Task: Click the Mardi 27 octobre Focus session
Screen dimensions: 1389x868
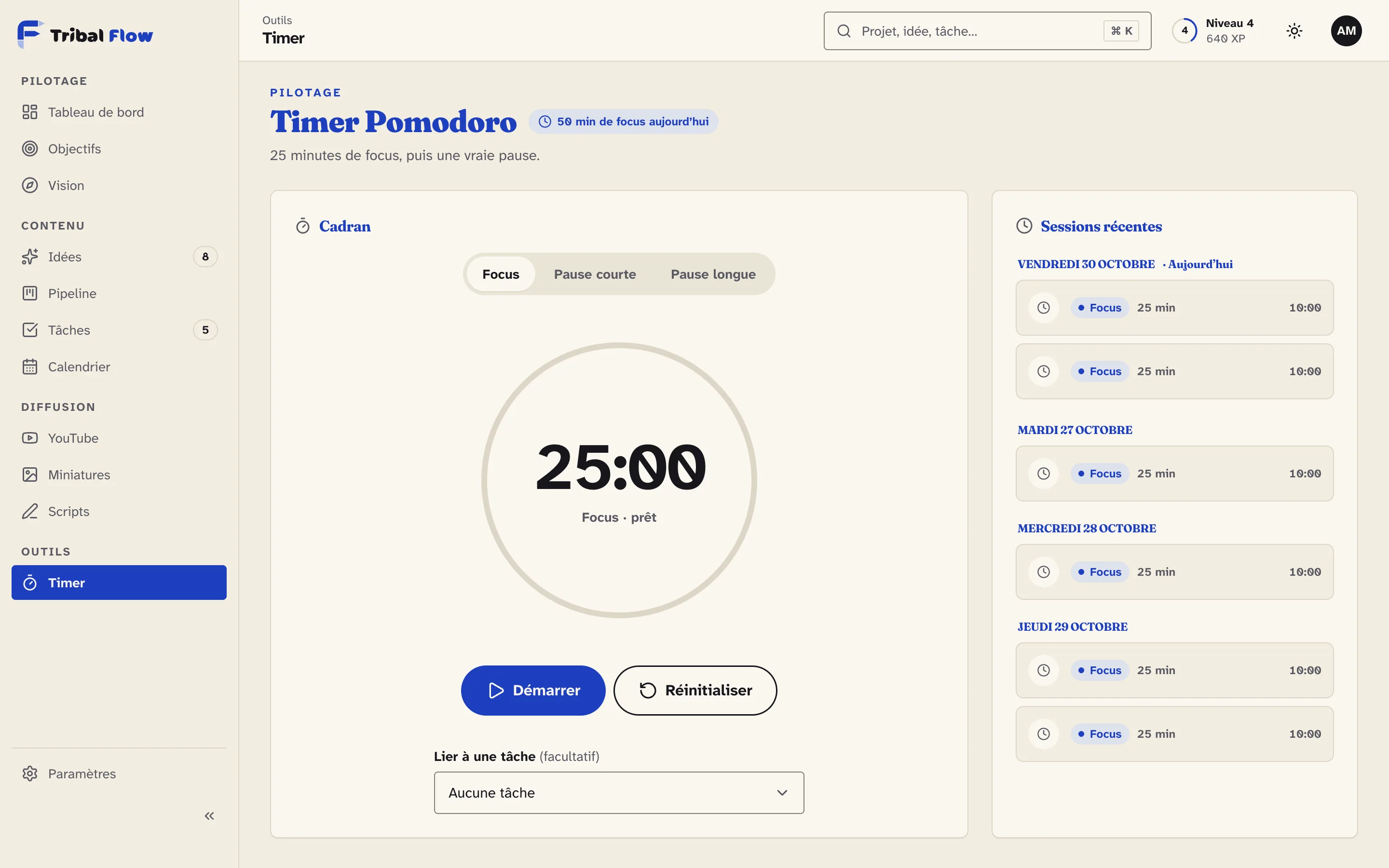Action: (1174, 474)
